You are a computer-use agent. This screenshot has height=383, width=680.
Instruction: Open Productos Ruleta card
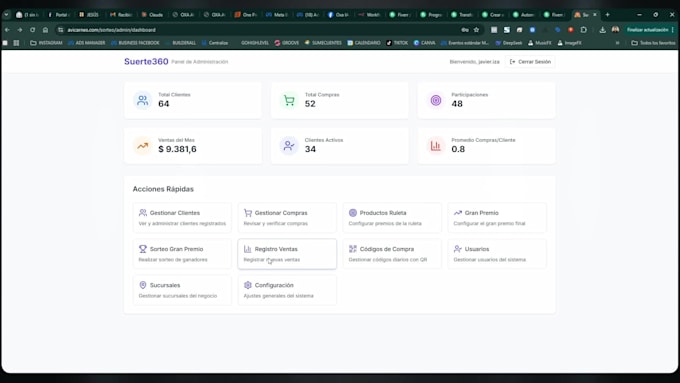tap(392, 218)
